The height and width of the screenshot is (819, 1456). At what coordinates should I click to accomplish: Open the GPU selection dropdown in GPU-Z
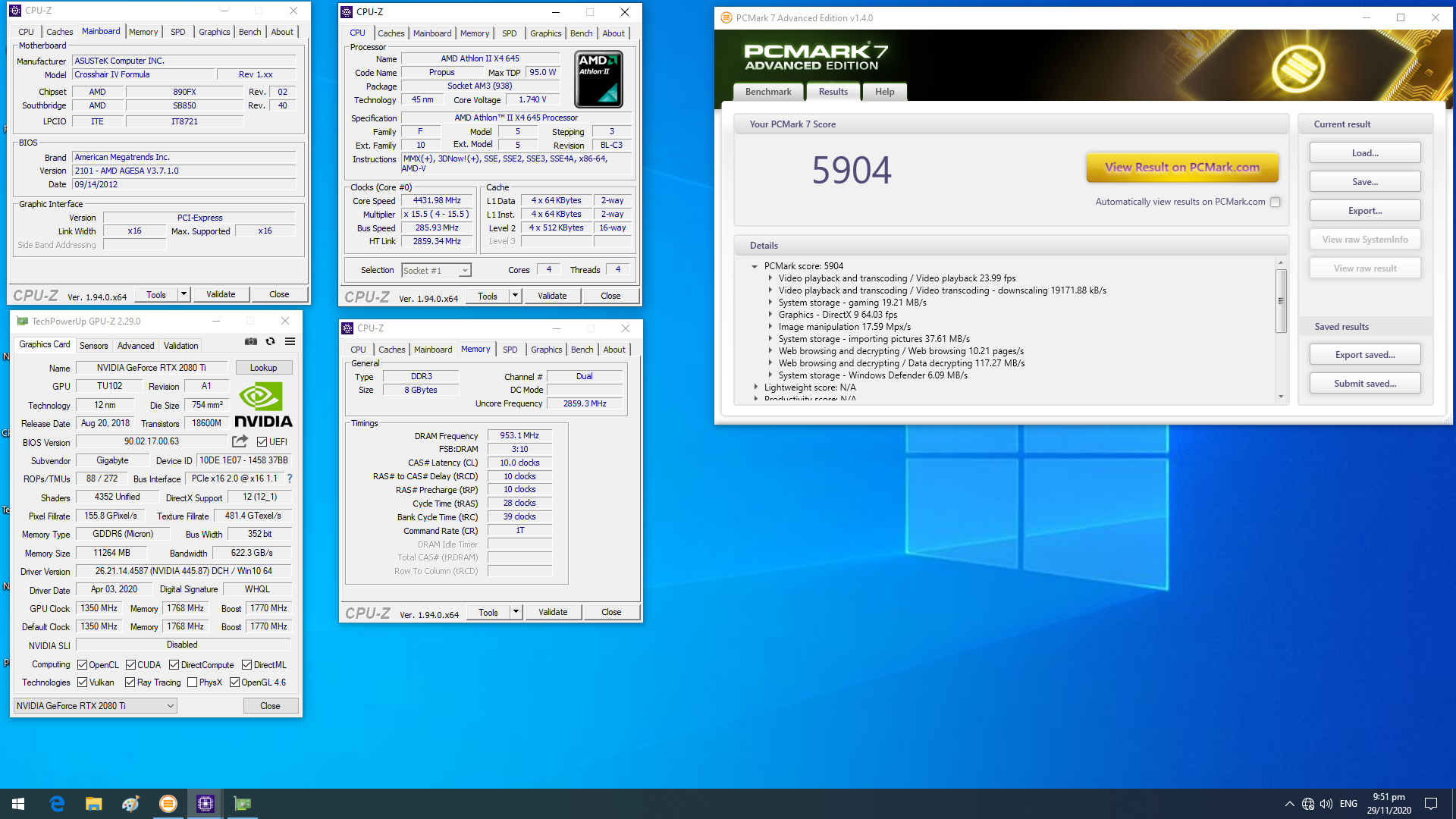(x=96, y=706)
